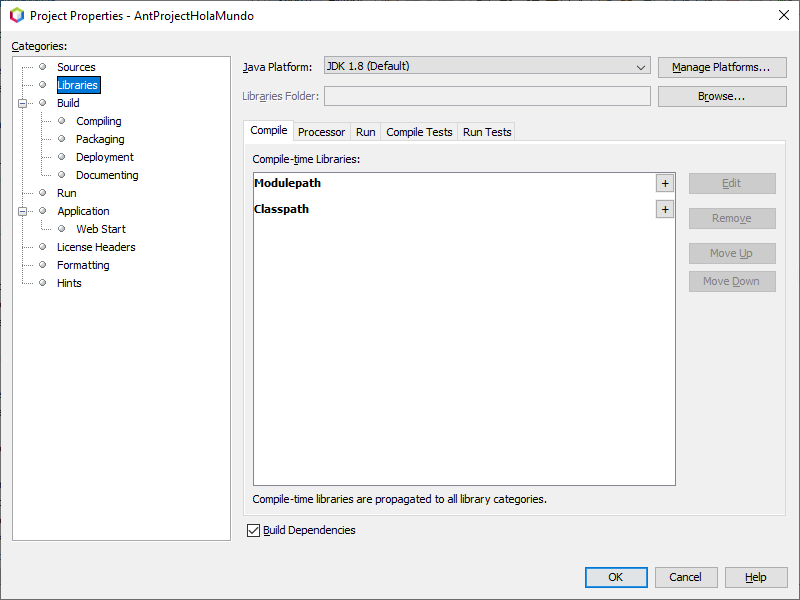Click the plus icon beside Modulepath
This screenshot has height=600, width=800.
[x=665, y=183]
